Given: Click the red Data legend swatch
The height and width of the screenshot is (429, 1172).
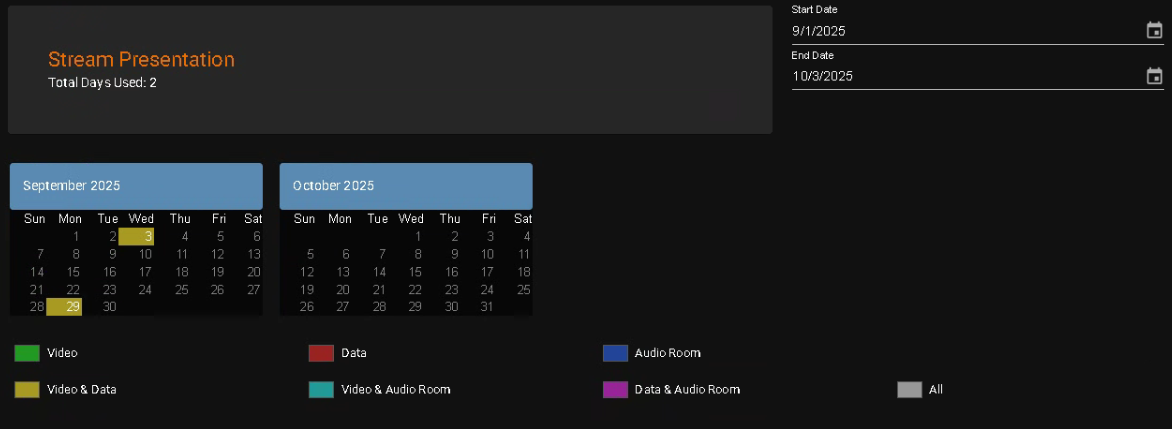Looking at the screenshot, I should pos(321,353).
